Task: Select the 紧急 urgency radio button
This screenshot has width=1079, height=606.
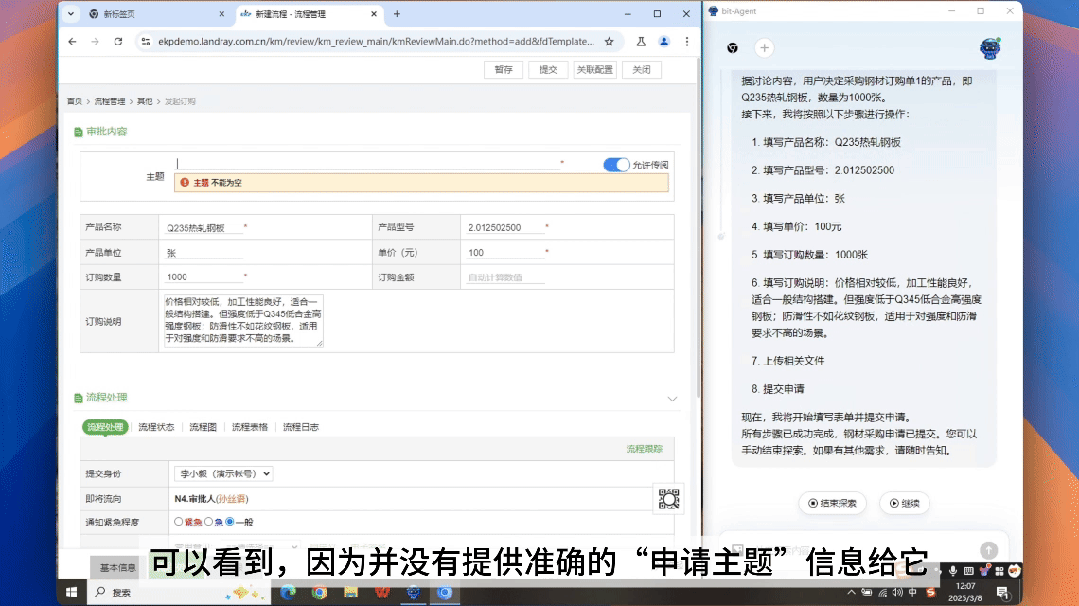Action: point(179,522)
